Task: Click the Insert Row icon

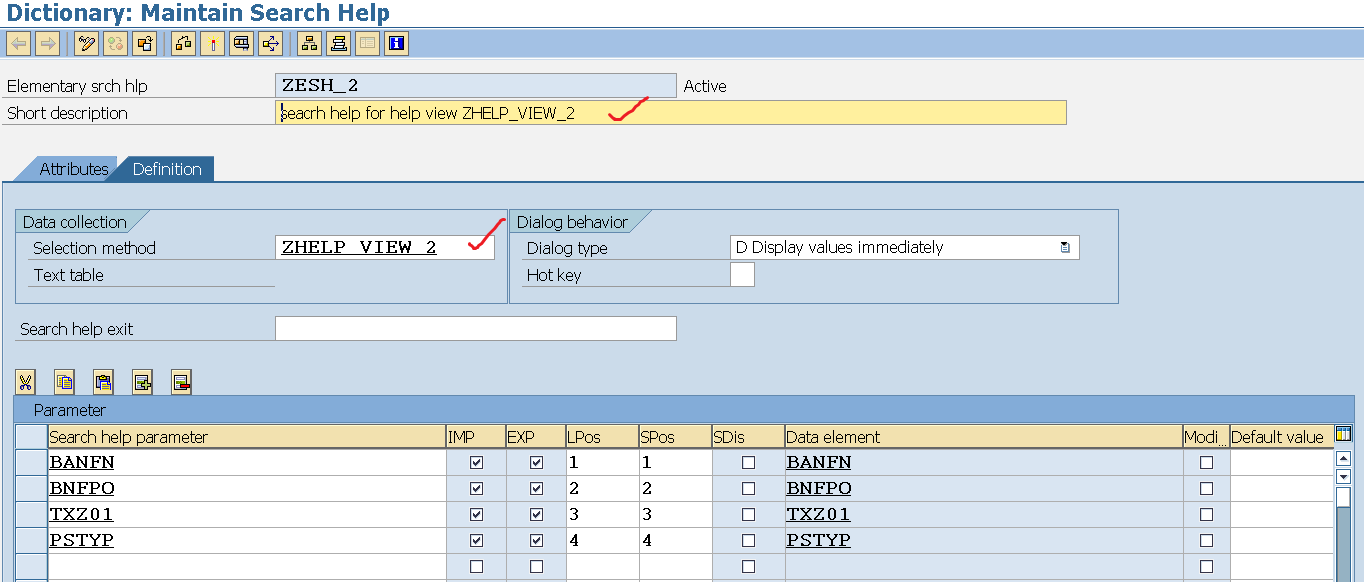Action: (142, 381)
